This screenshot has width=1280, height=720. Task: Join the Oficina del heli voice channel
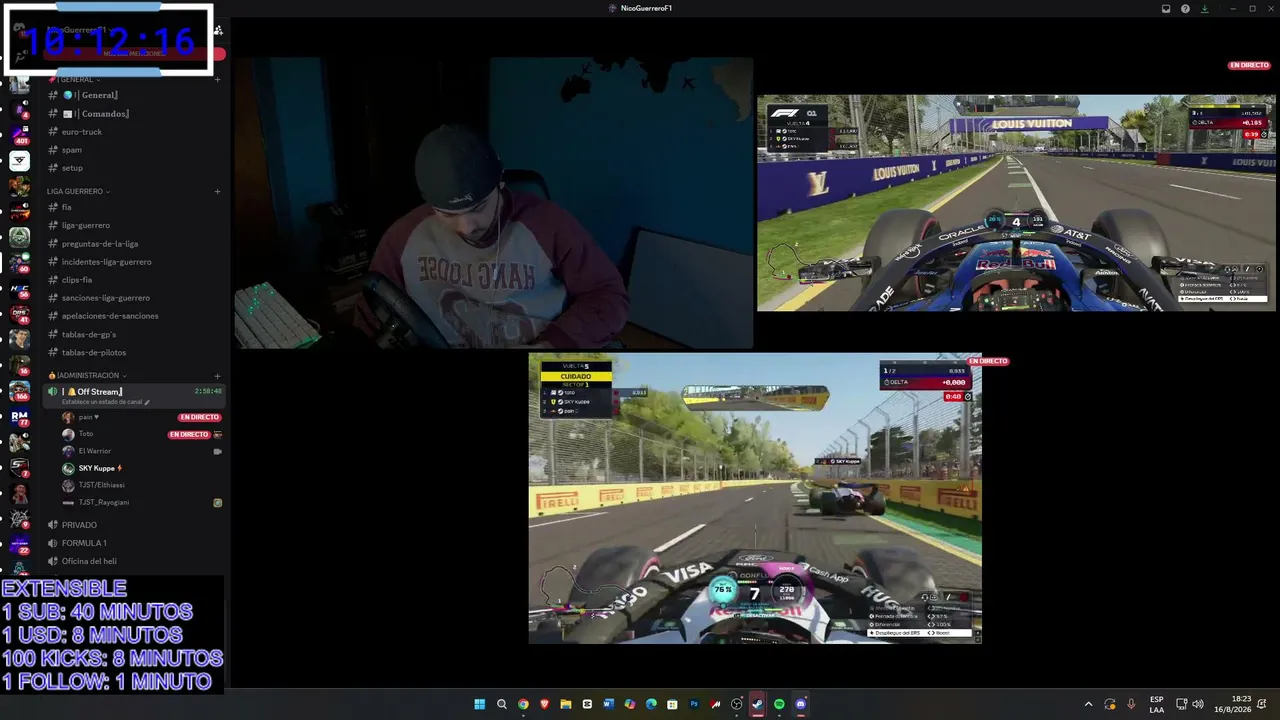click(x=134, y=561)
